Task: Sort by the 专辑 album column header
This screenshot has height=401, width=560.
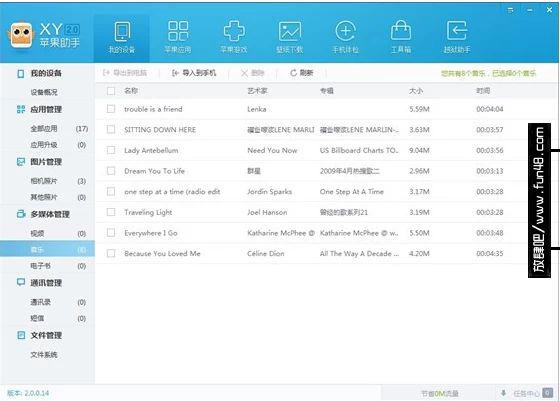Action: 327,91
